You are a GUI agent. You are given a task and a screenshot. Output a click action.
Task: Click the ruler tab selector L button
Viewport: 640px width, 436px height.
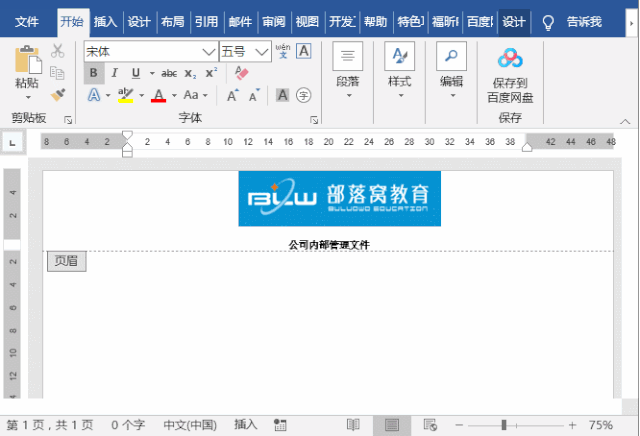click(x=13, y=142)
